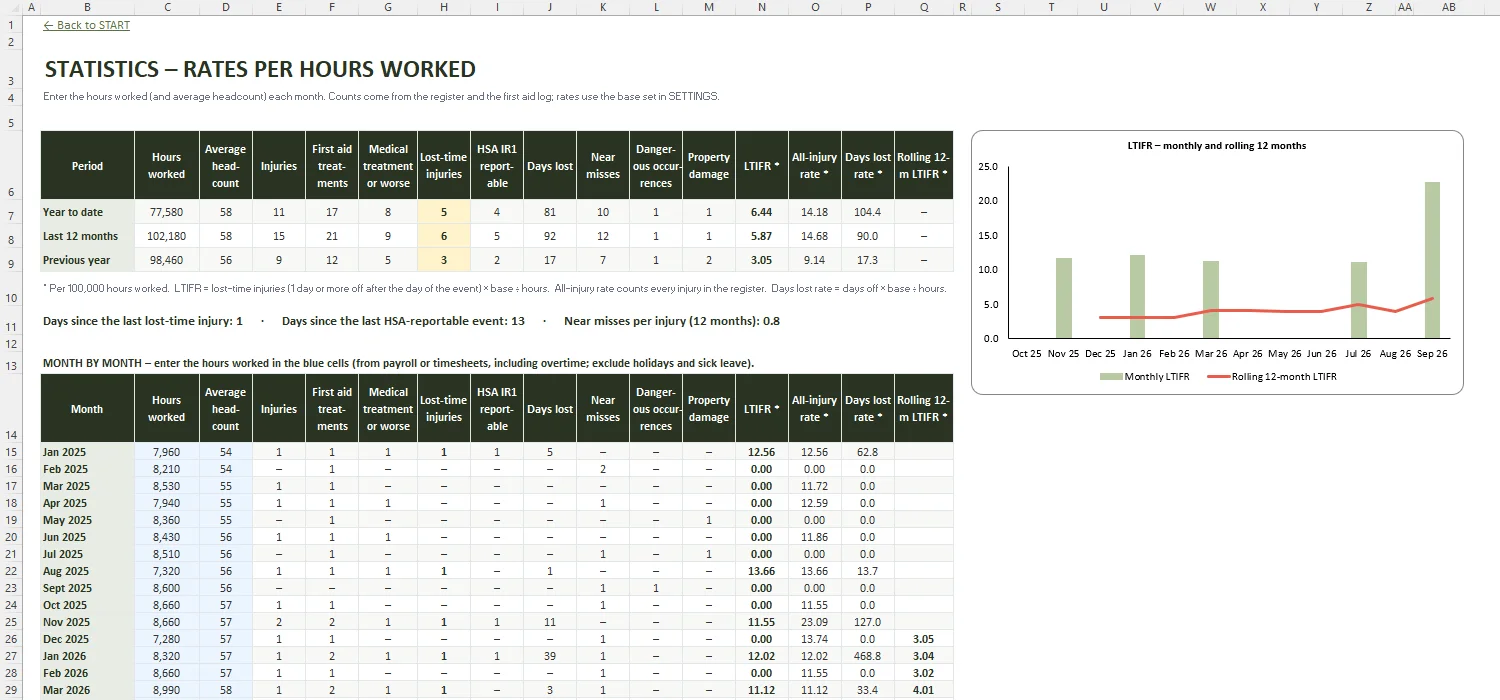1500x700 pixels.
Task: Click monthly table Month header
Action: pos(87,409)
